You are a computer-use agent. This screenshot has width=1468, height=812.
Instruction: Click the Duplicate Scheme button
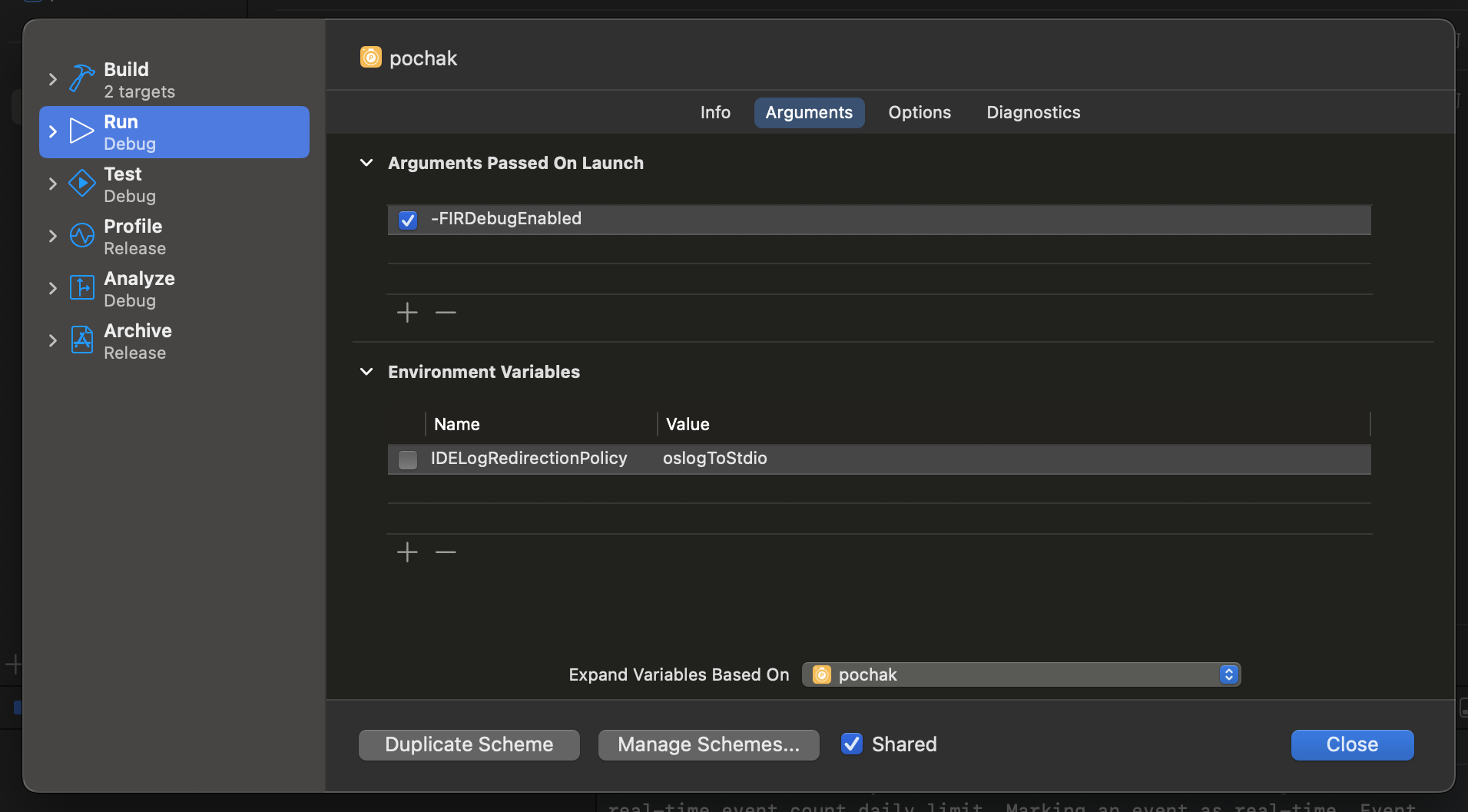[x=469, y=744]
